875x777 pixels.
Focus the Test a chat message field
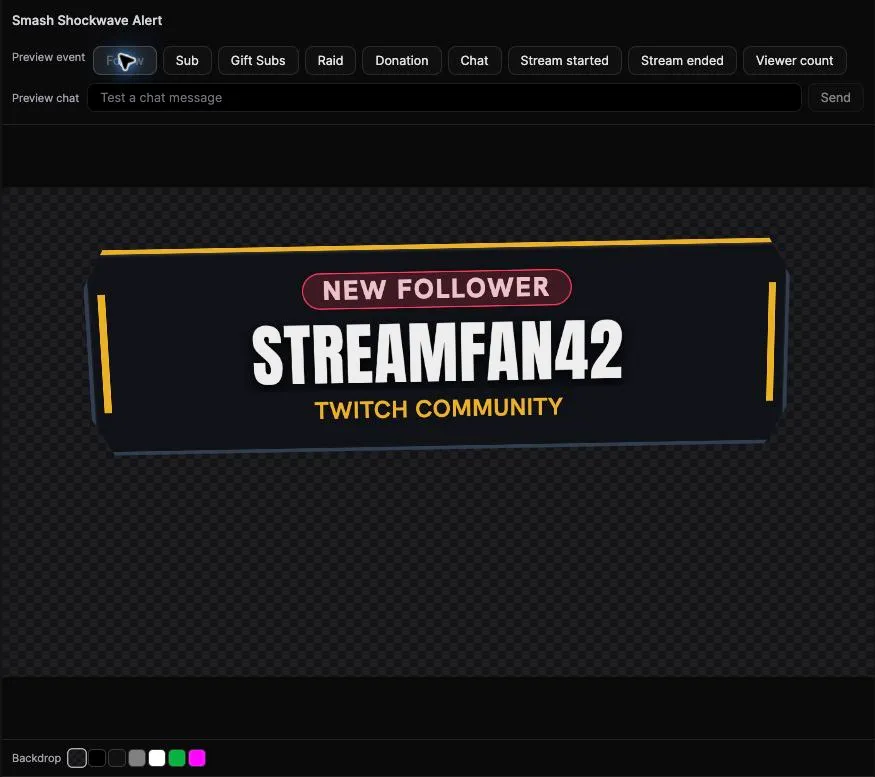point(444,98)
